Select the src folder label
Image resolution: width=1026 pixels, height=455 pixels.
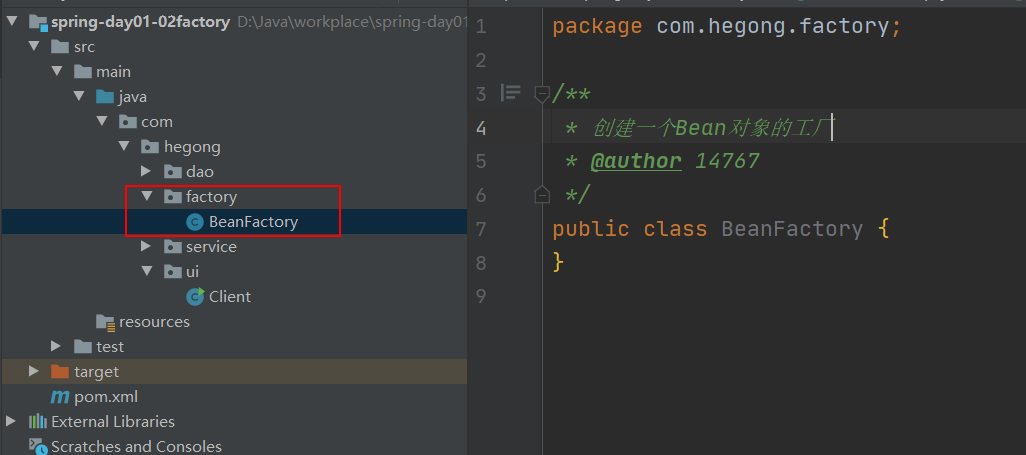pos(84,47)
